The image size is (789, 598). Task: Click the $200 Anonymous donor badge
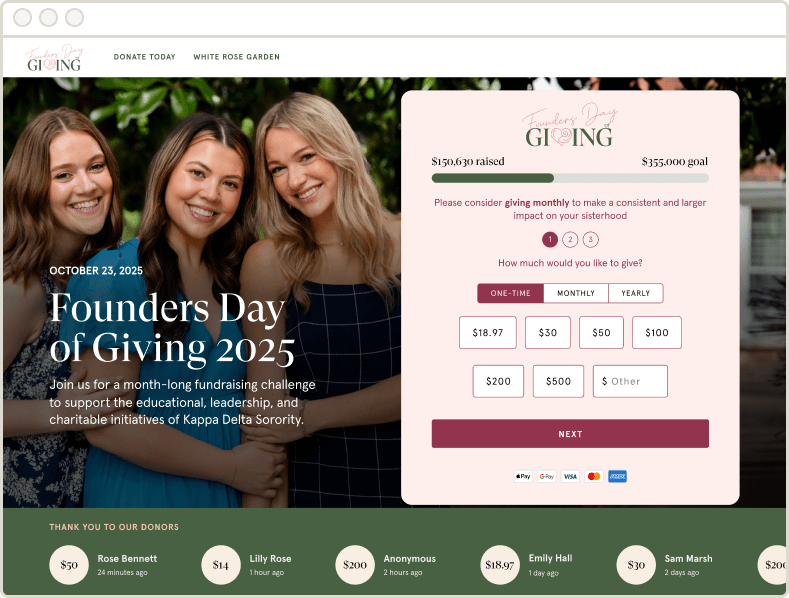[x=355, y=565]
